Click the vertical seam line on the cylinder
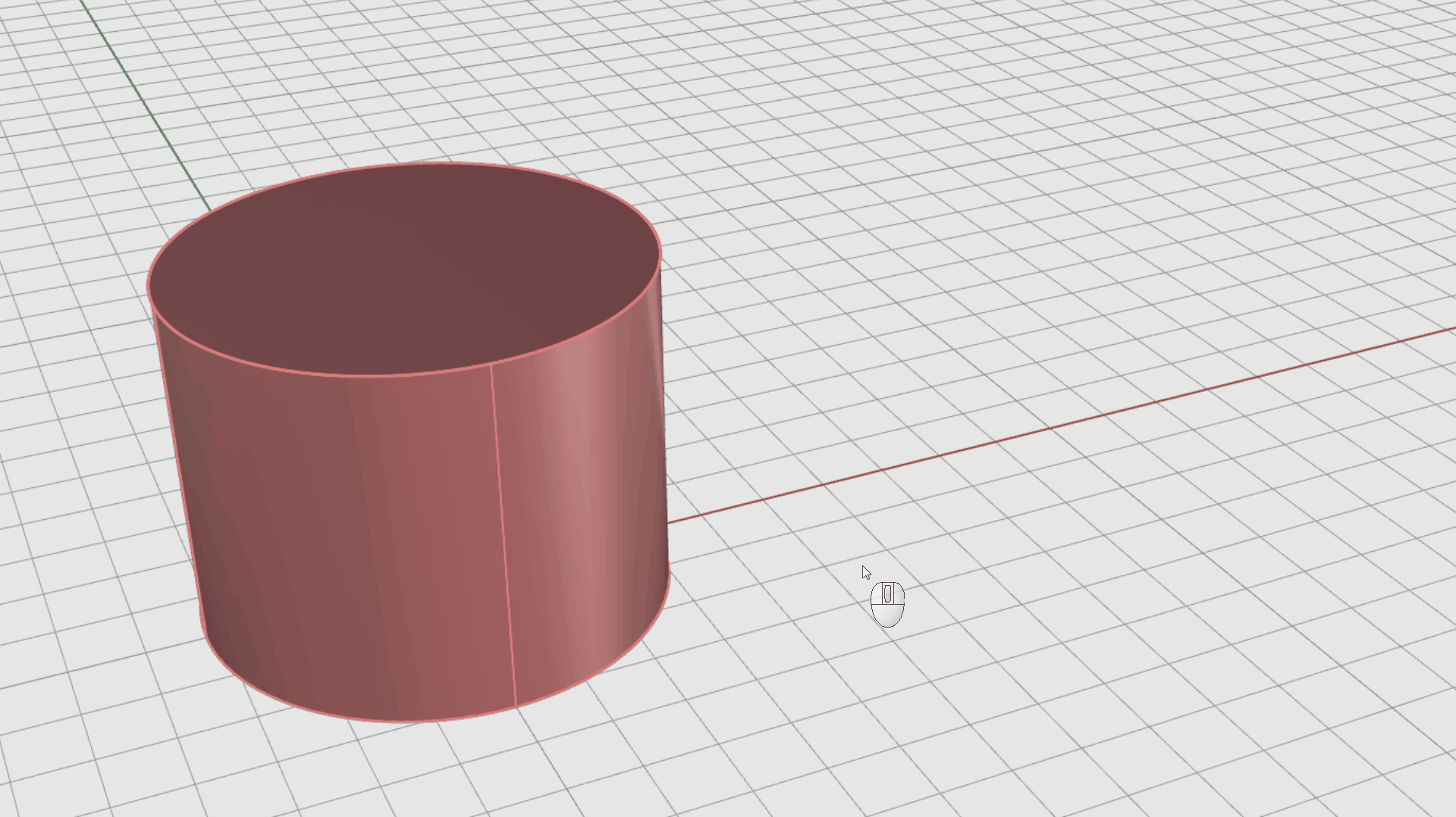This screenshot has height=817, width=1456. (504, 531)
